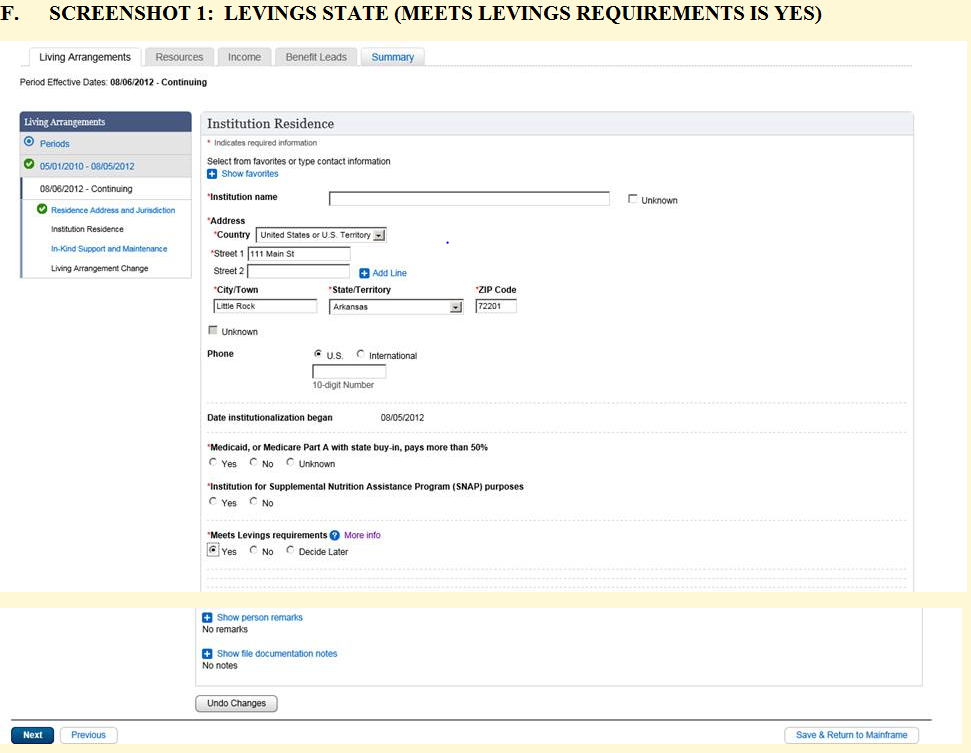Viewport: 971px width, 753px height.
Task: Click green check beside Residence Address and Jurisdiction
Action: (42, 210)
